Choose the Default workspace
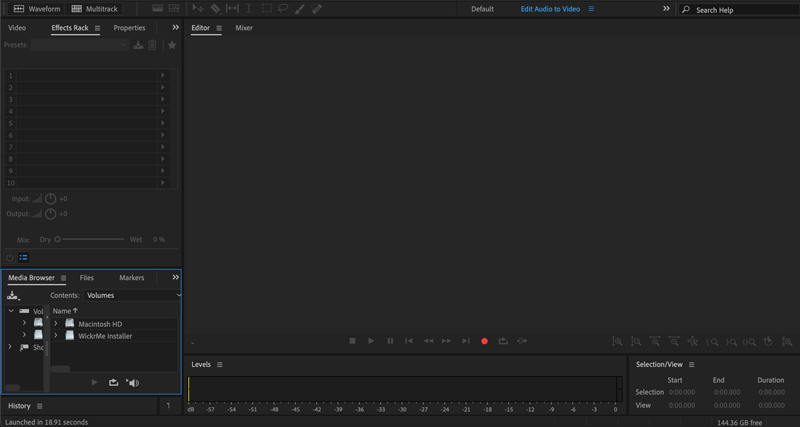The width and height of the screenshot is (800, 427). pyautogui.click(x=482, y=9)
